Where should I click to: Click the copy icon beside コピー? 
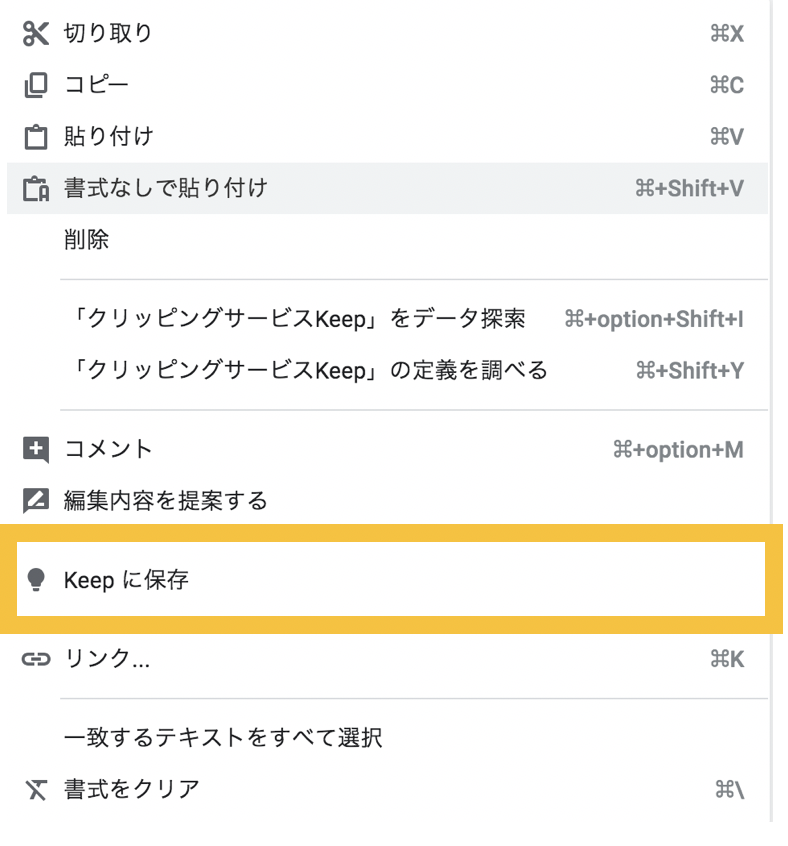36,85
